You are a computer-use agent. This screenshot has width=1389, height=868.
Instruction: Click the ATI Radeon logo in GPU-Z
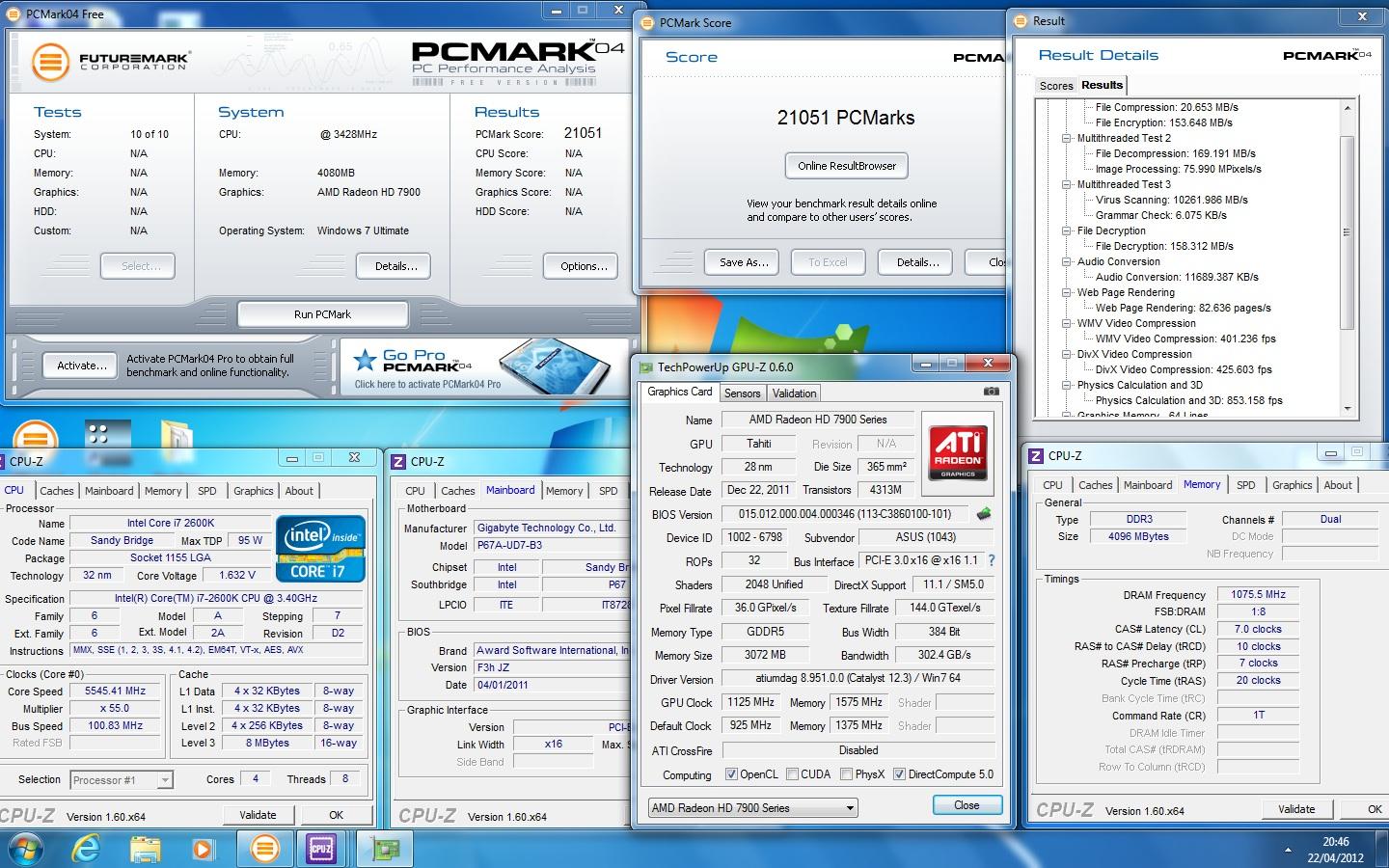pos(958,451)
